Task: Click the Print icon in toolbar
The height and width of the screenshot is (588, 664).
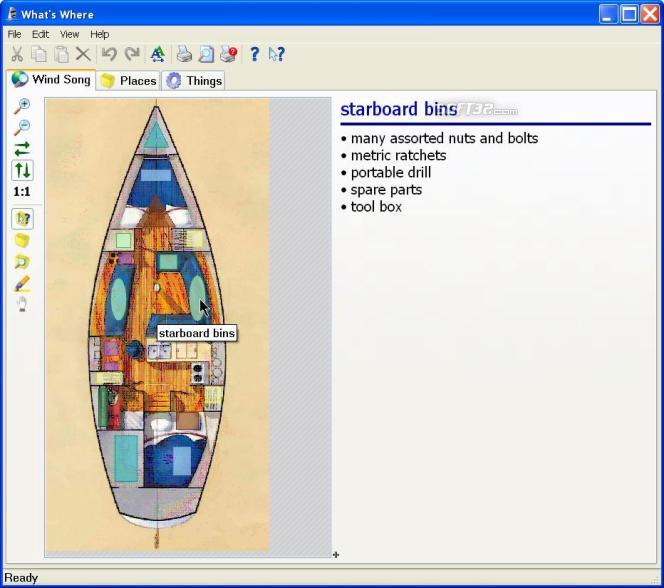Action: pos(184,55)
